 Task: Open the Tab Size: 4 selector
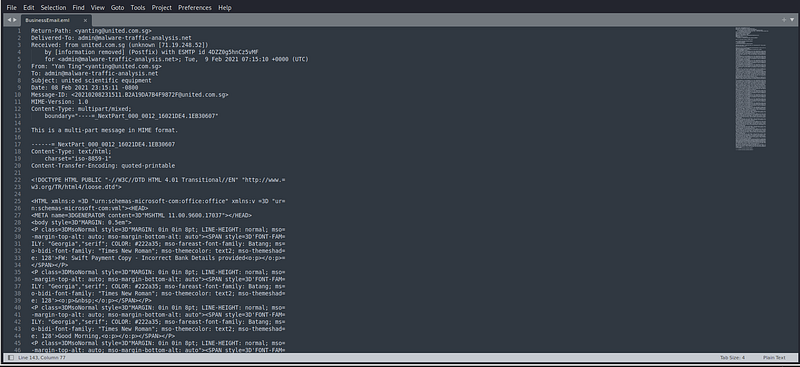click(x=732, y=358)
